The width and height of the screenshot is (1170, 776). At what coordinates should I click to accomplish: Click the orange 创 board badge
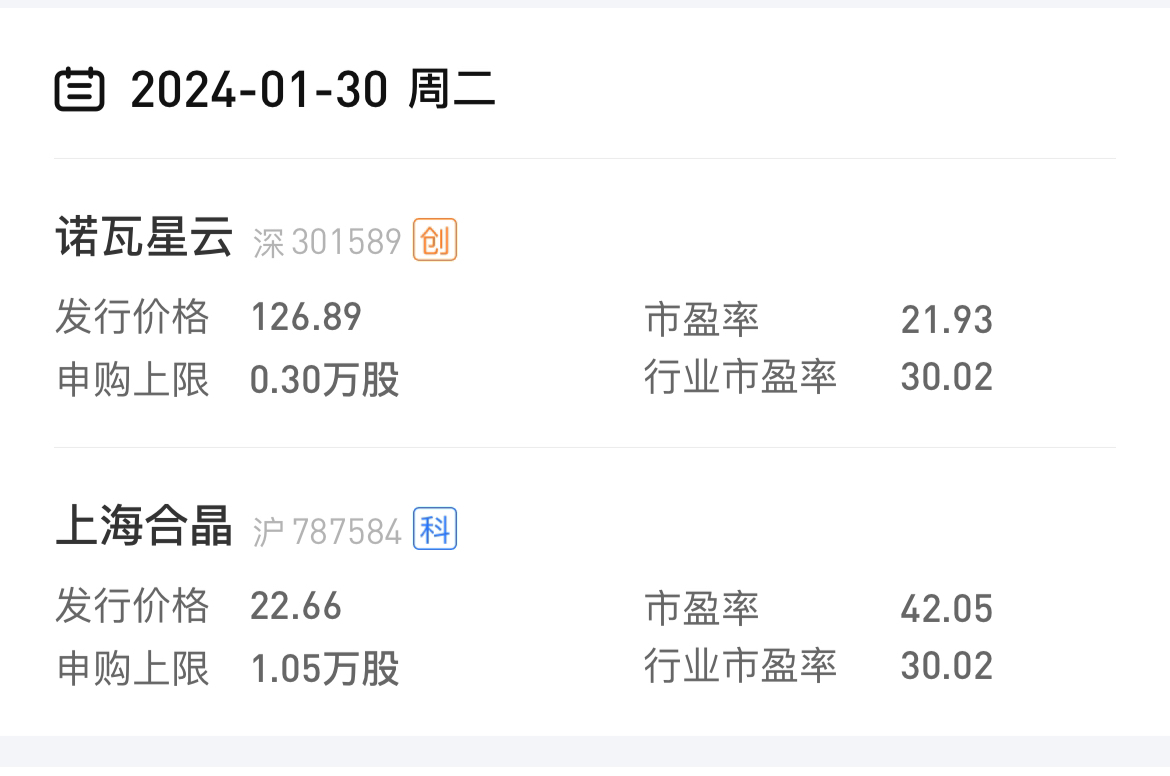[x=435, y=241]
